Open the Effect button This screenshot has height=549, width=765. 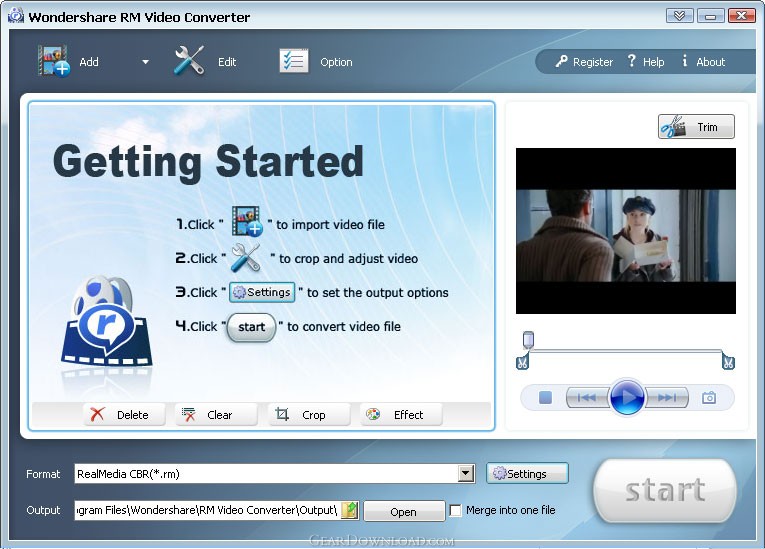click(x=401, y=415)
